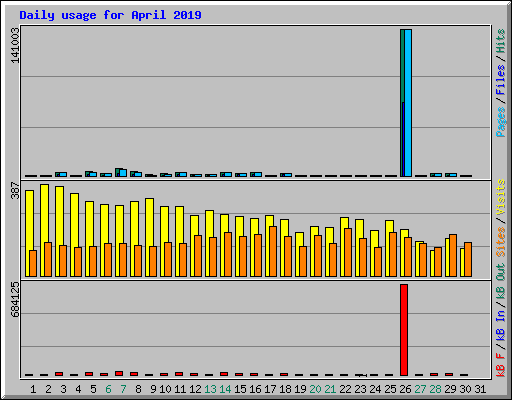The height and width of the screenshot is (400, 512).
Task: Click the small red kB bar for day 7
Action: [x=119, y=373]
